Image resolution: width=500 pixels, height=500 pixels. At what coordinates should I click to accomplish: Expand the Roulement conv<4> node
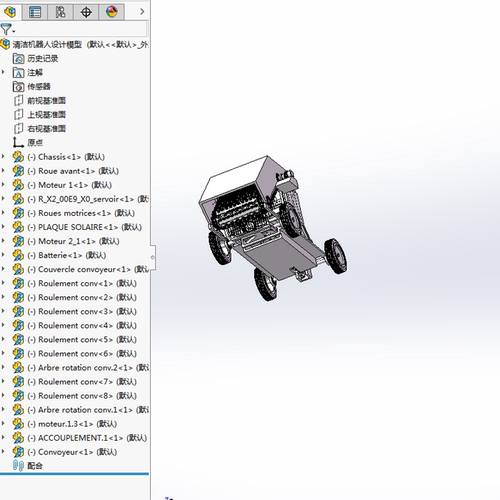[x=3, y=325]
